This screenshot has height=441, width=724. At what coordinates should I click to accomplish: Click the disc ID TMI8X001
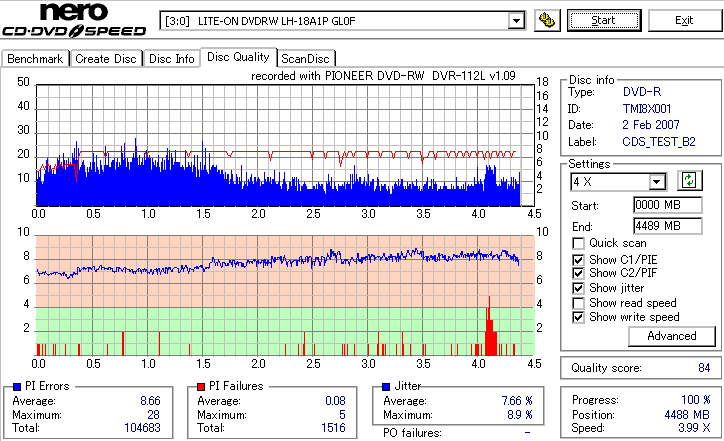point(647,109)
